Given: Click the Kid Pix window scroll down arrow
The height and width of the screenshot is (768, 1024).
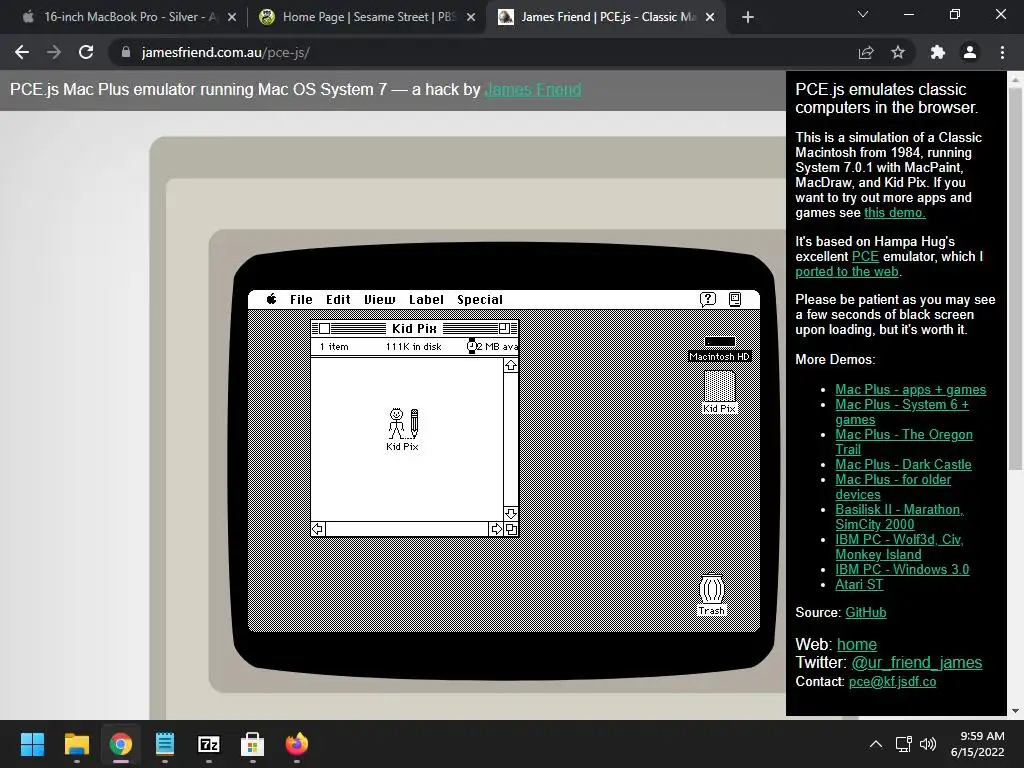Looking at the screenshot, I should point(511,513).
